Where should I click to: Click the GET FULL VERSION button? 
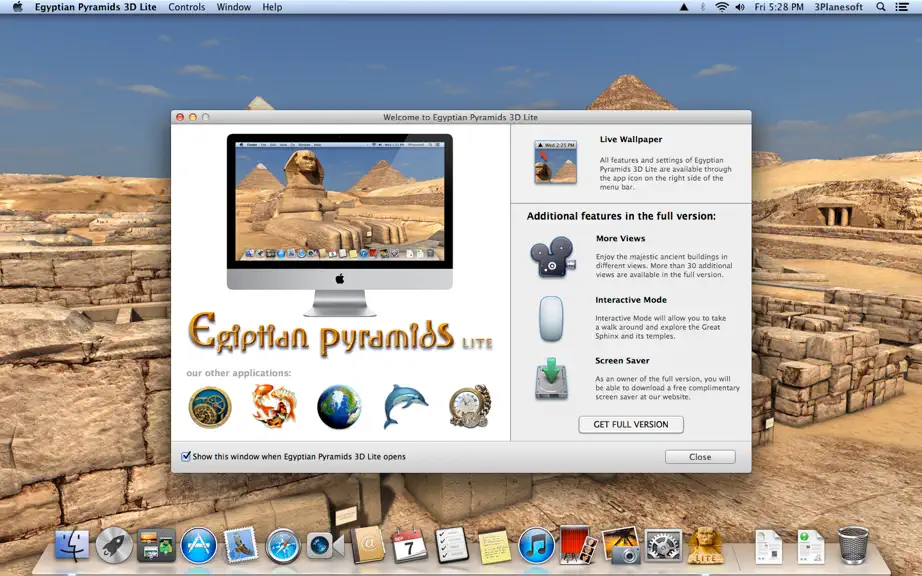[631, 424]
